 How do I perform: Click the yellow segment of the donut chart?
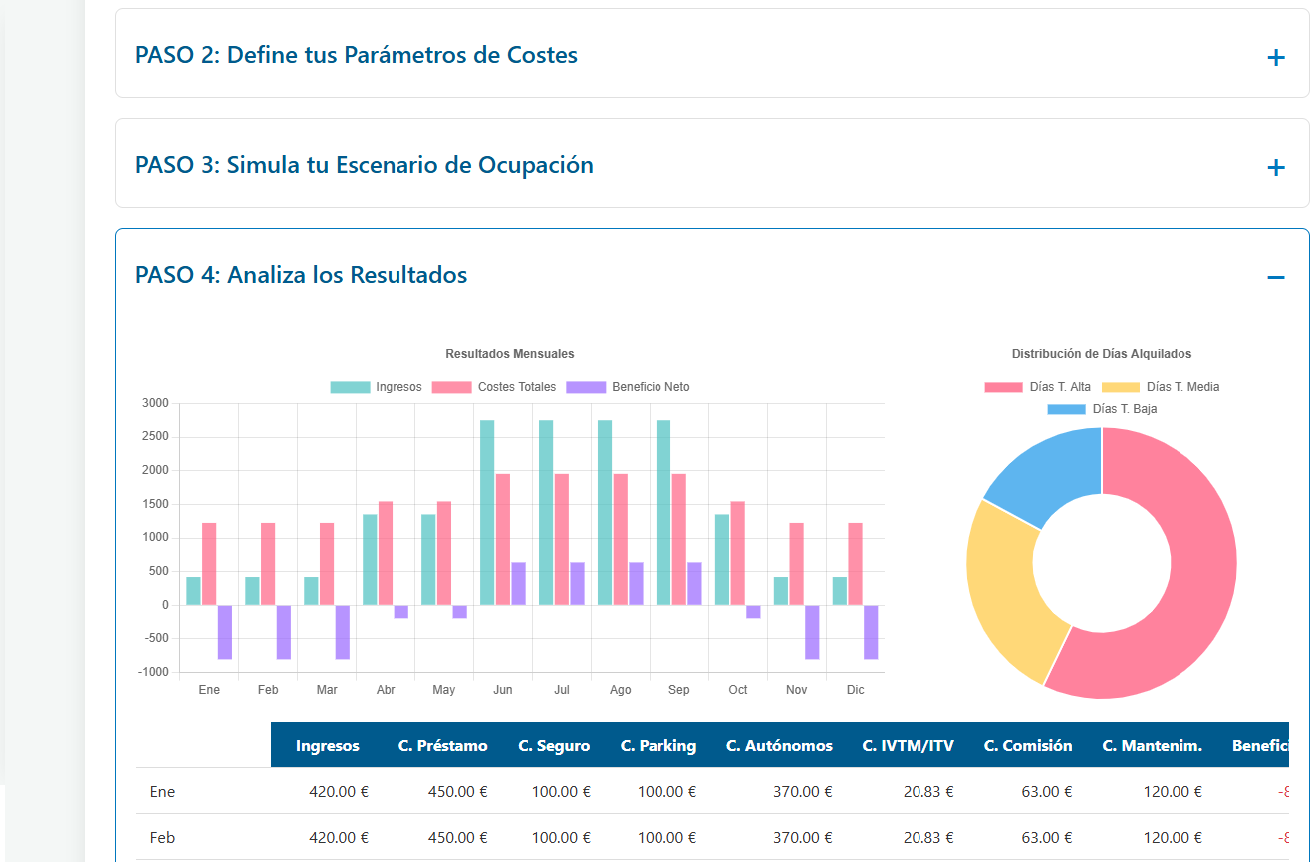[x=1000, y=590]
